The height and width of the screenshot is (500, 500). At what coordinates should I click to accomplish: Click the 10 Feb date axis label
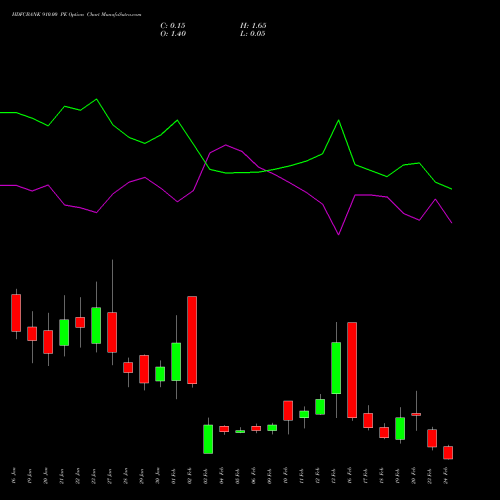tap(286, 476)
